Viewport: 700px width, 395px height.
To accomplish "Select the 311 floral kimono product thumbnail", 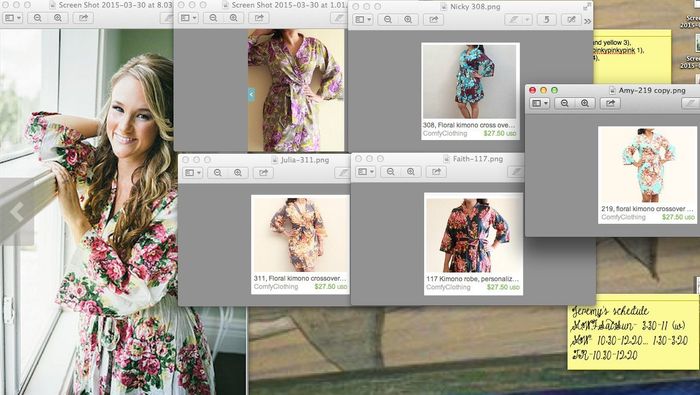I will [x=300, y=234].
